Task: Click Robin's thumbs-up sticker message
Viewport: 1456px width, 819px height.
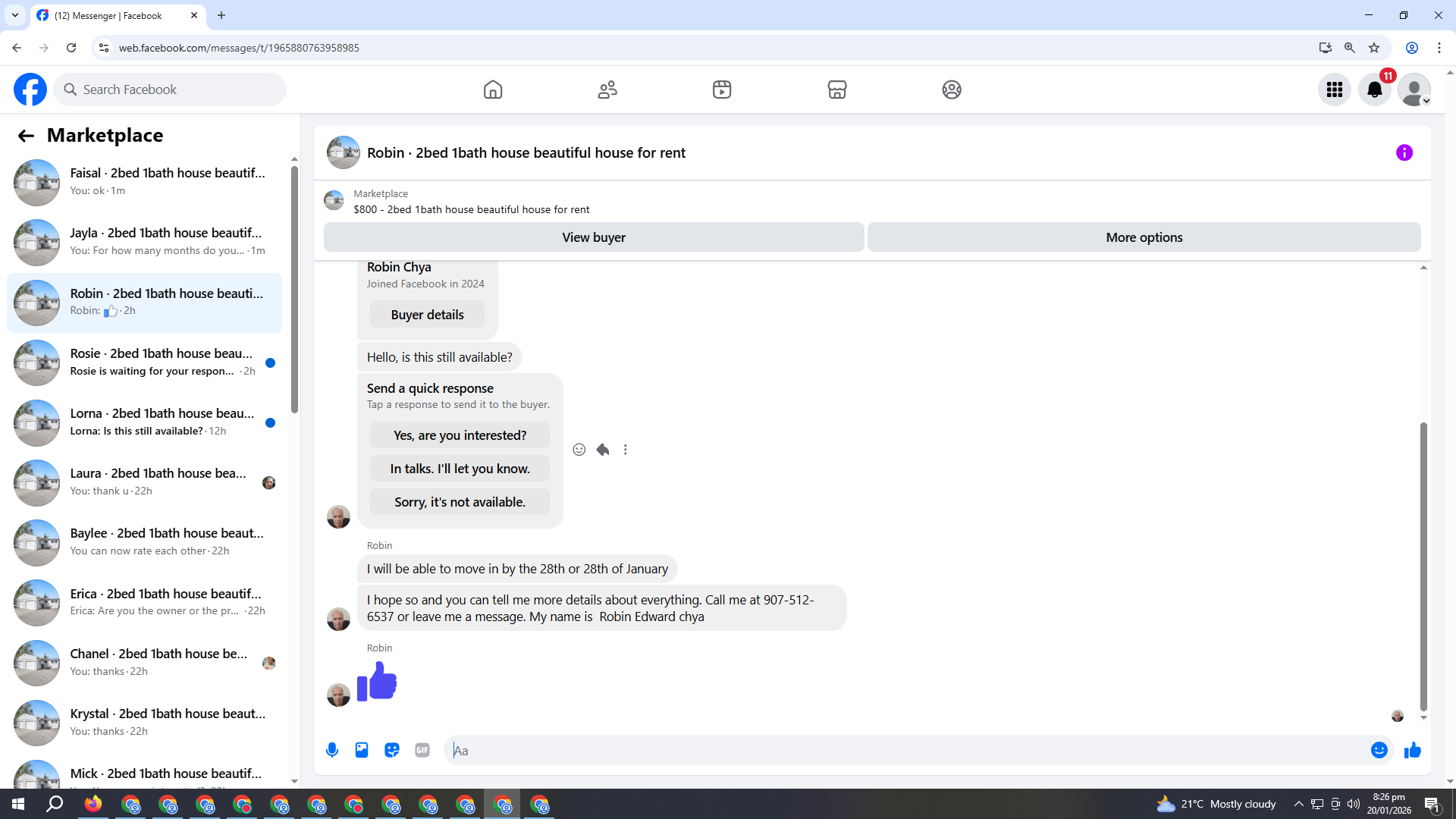Action: click(377, 681)
